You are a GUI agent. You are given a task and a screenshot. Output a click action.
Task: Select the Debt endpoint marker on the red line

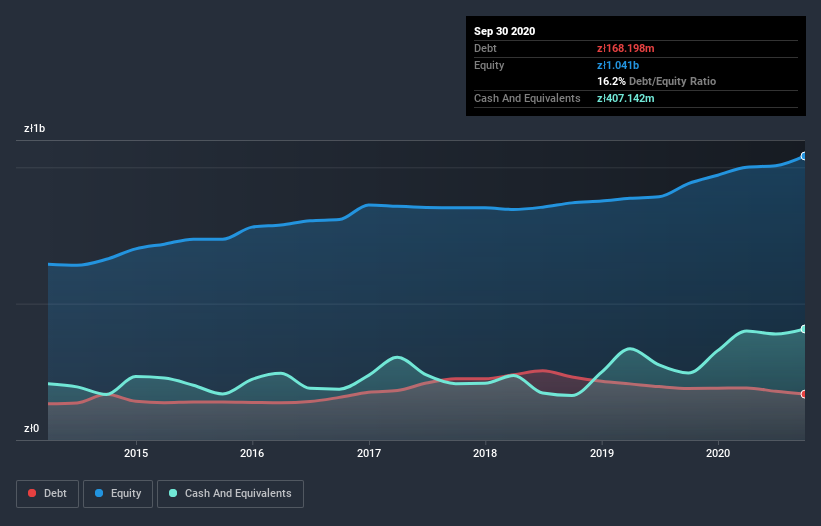tap(804, 394)
